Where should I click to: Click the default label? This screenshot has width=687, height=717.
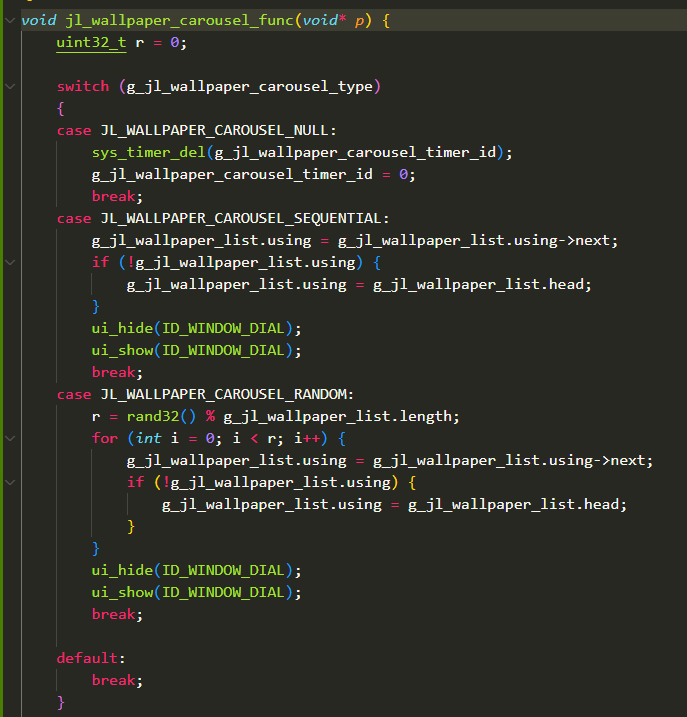click(x=87, y=658)
